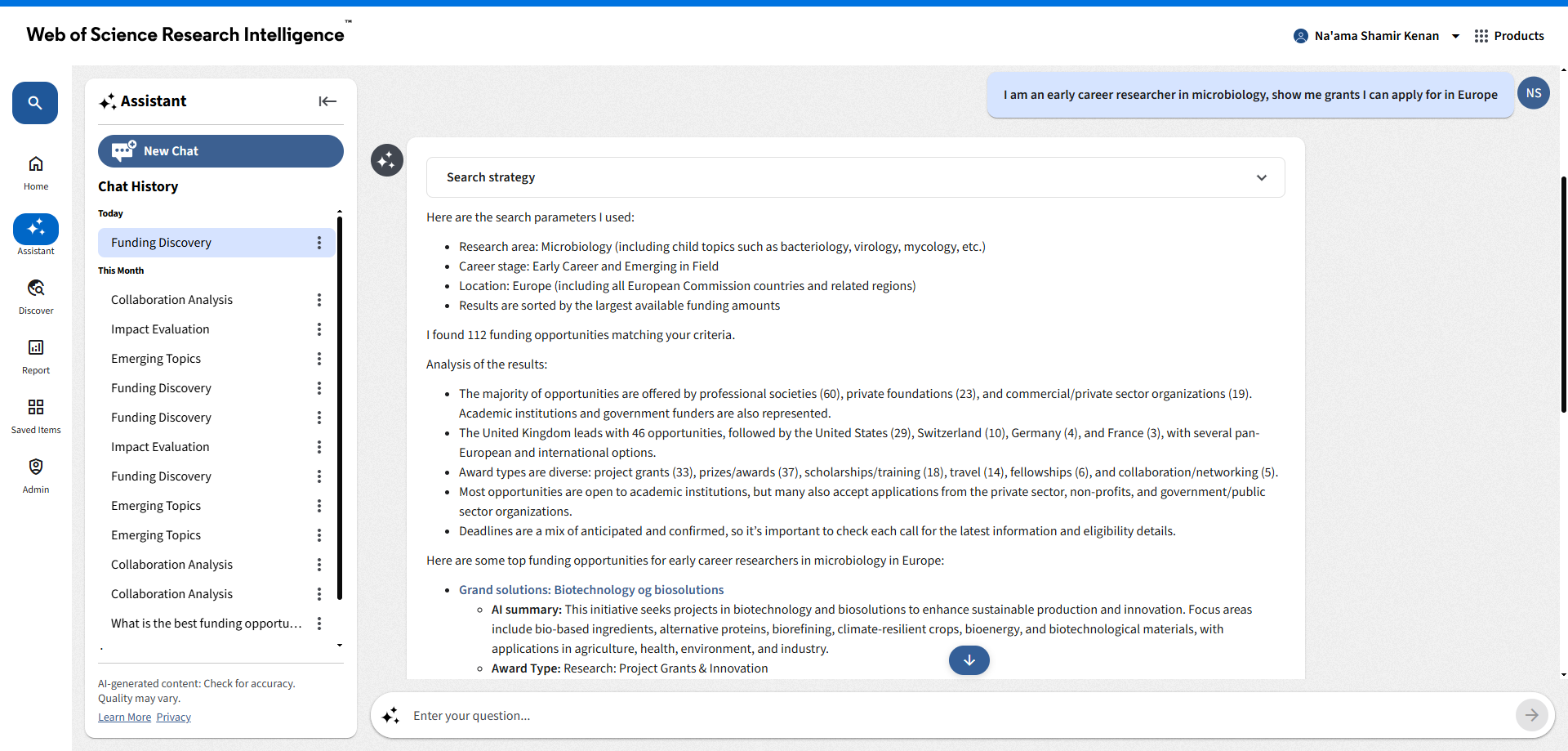Click the user profile avatar icon
The height and width of the screenshot is (751, 1568).
click(x=1301, y=36)
